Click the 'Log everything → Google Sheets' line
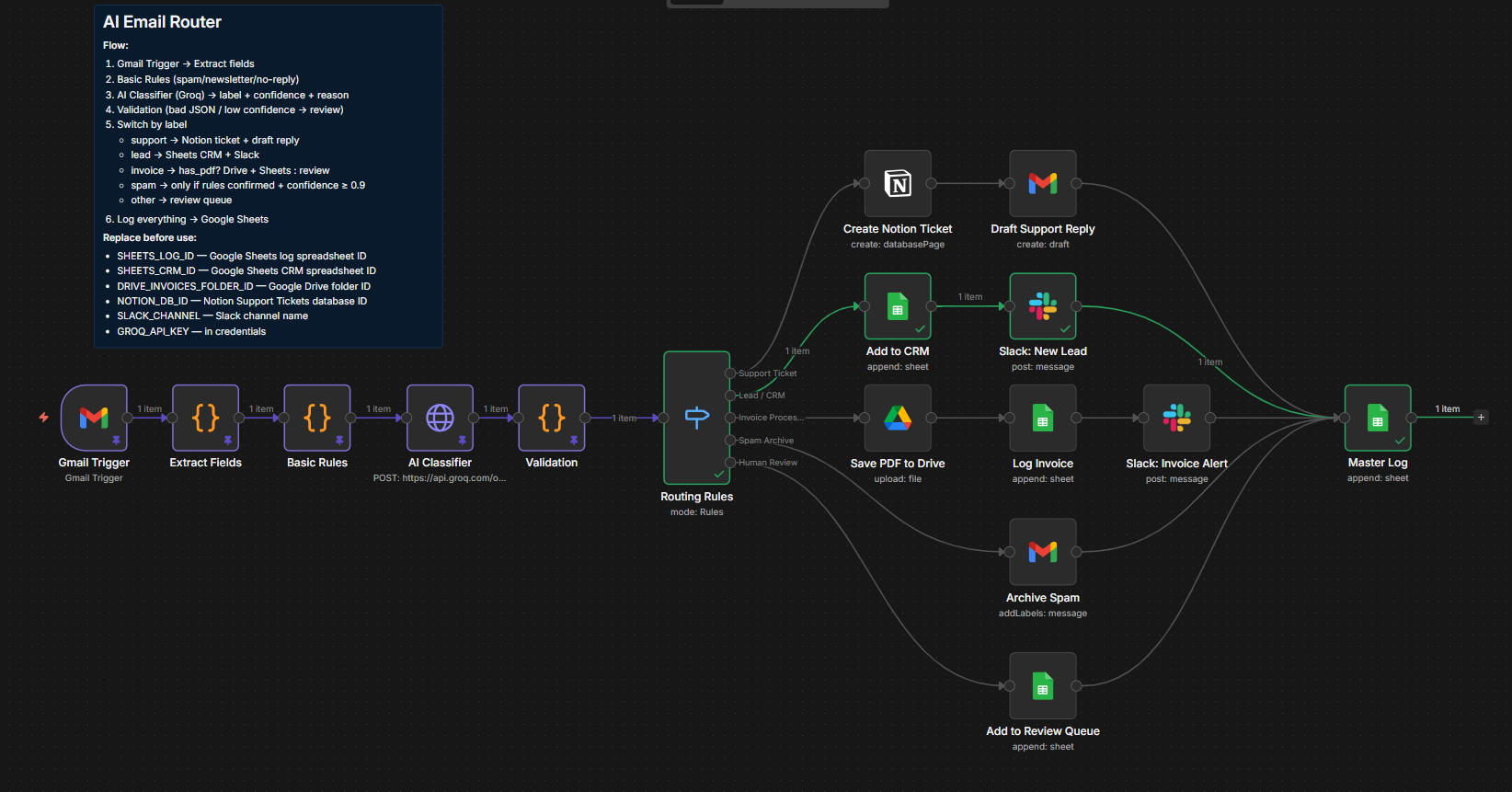This screenshot has width=1512, height=792. click(x=192, y=220)
